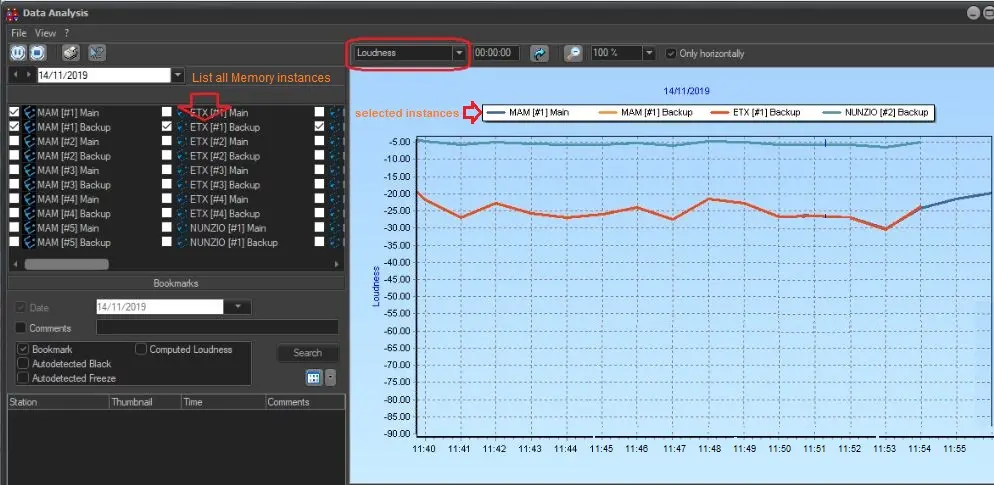Click the magnifier zoom icon above the chart
The width and height of the screenshot is (994, 485).
point(573,53)
